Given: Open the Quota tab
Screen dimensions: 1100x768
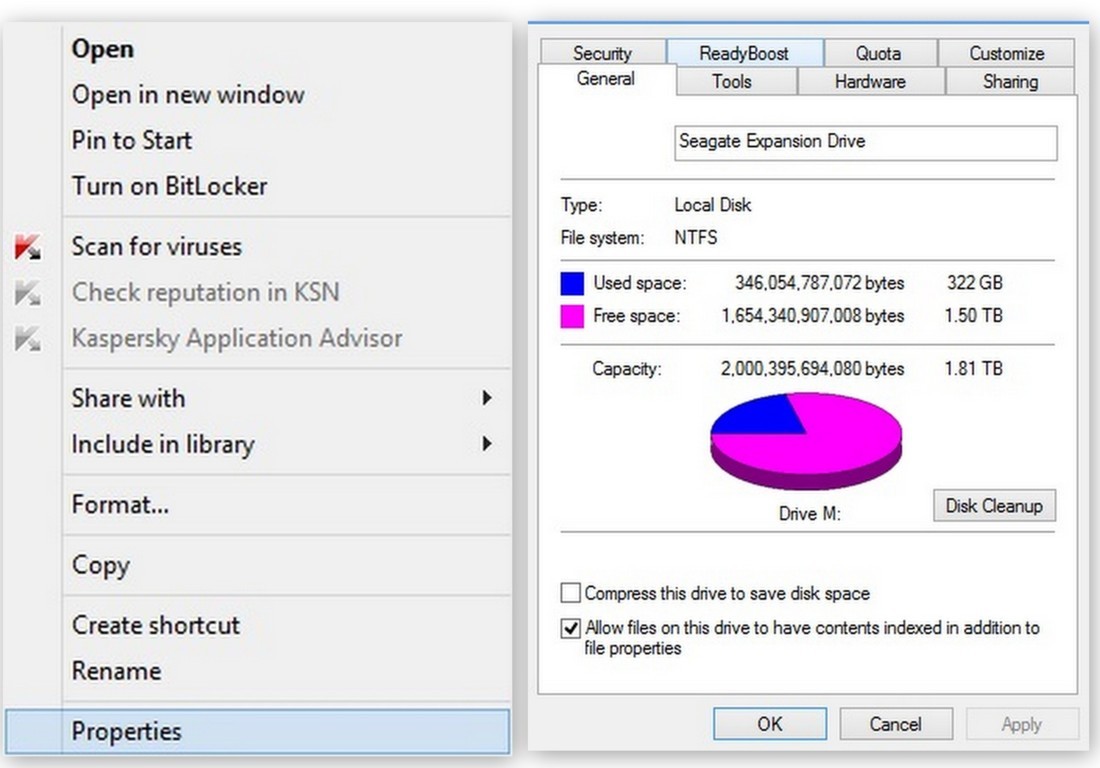Looking at the screenshot, I should coord(879,53).
